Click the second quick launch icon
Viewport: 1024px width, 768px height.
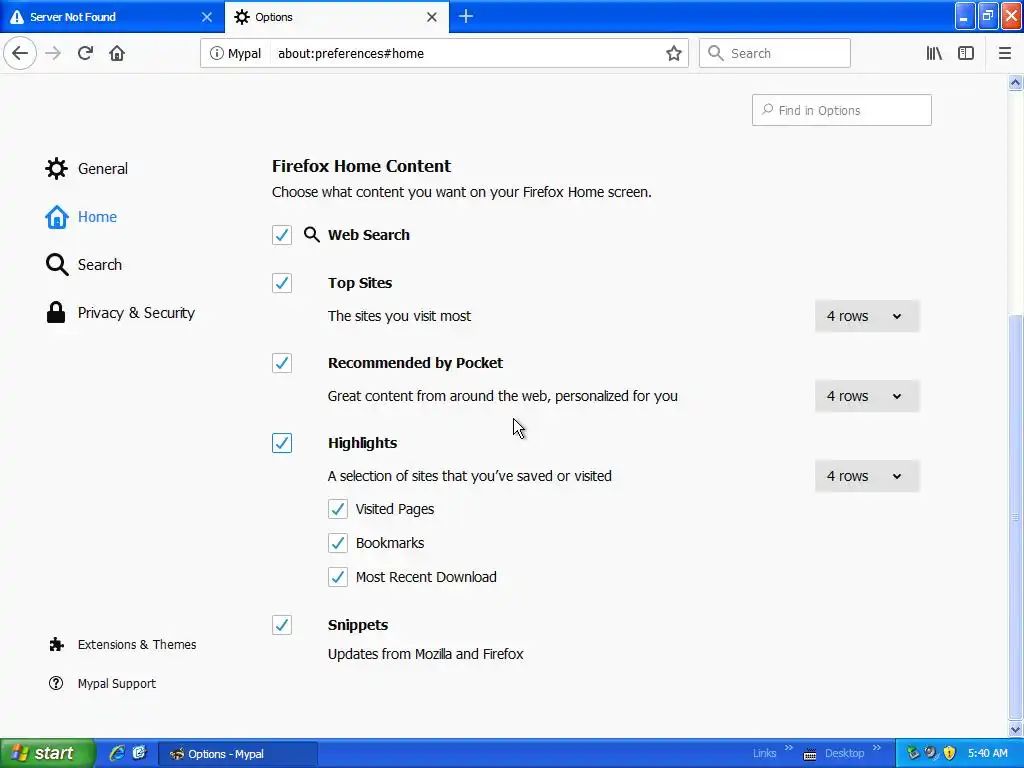point(139,753)
